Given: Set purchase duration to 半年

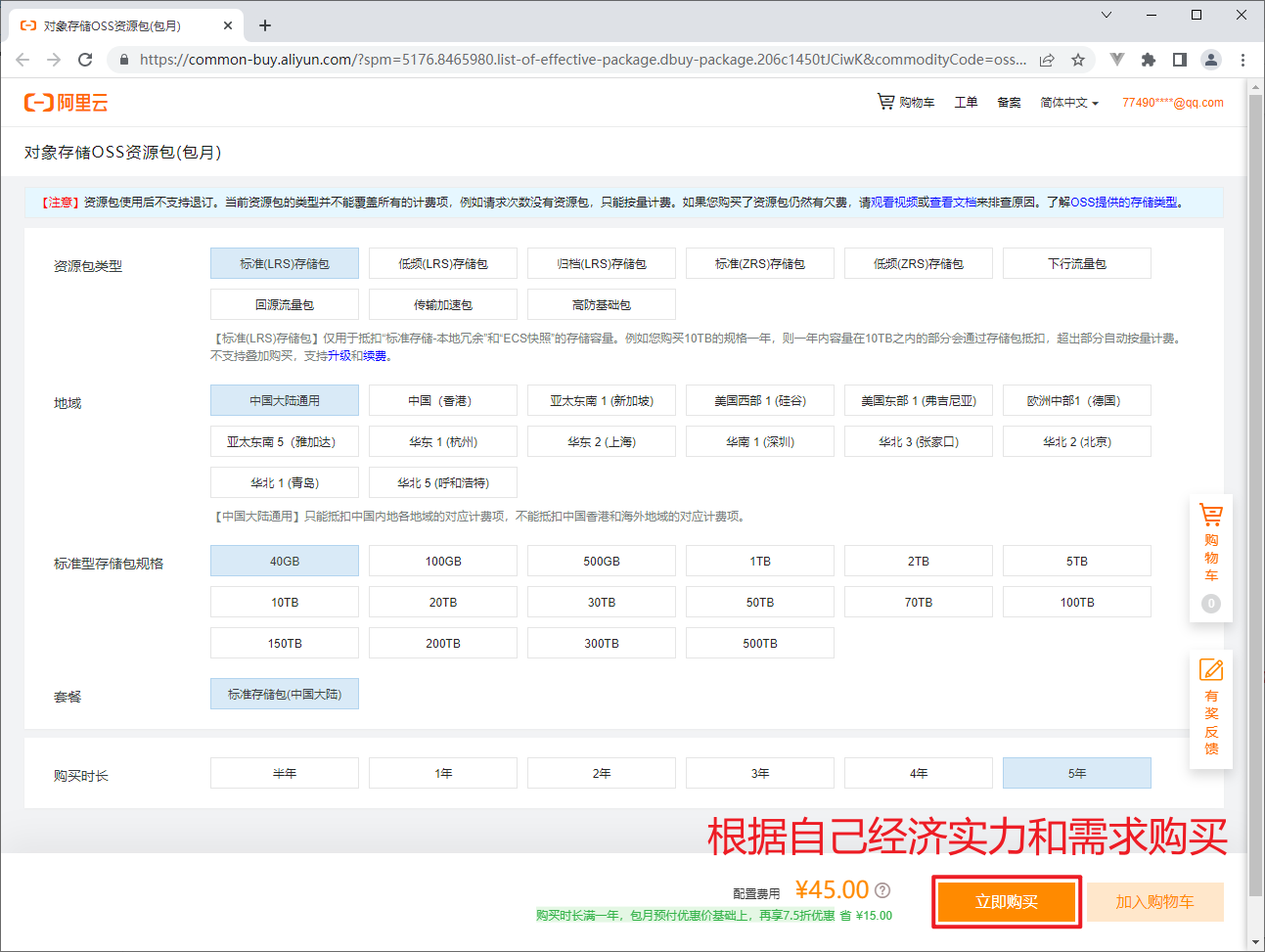Looking at the screenshot, I should pos(285,773).
